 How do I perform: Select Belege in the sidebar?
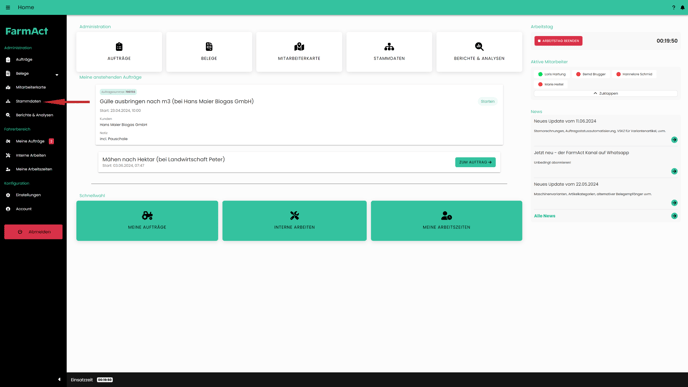(x=22, y=74)
